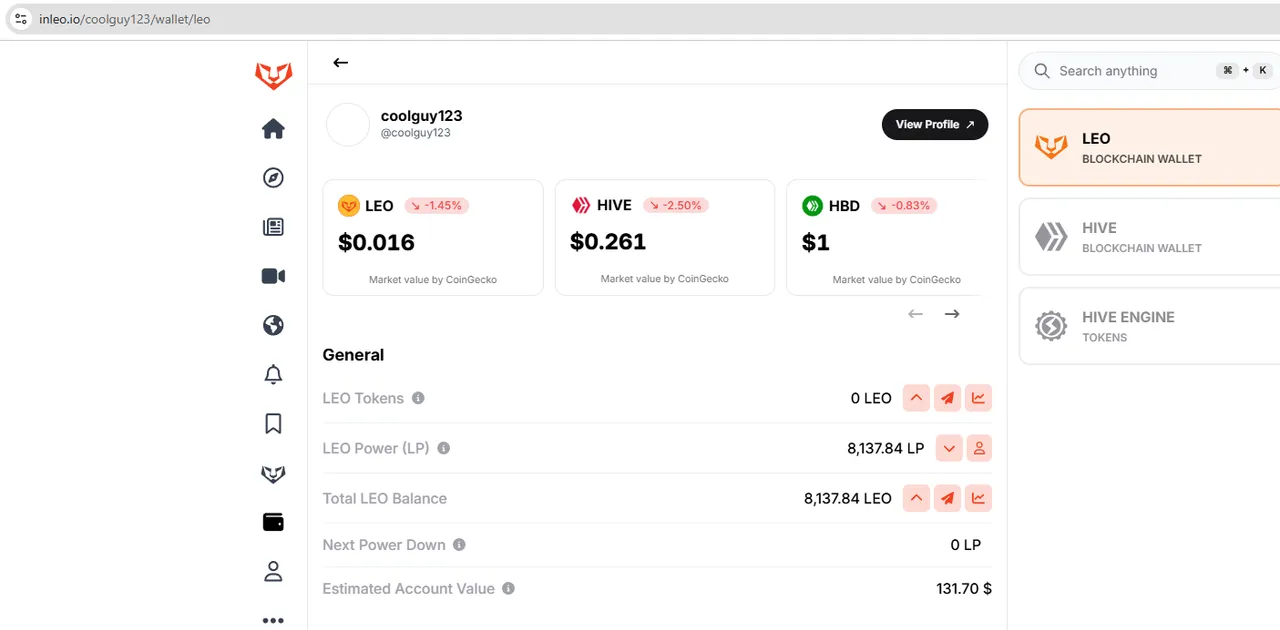The width and height of the screenshot is (1280, 630).
Task: Click the -2.50% change badge on HIVE
Action: pos(676,205)
